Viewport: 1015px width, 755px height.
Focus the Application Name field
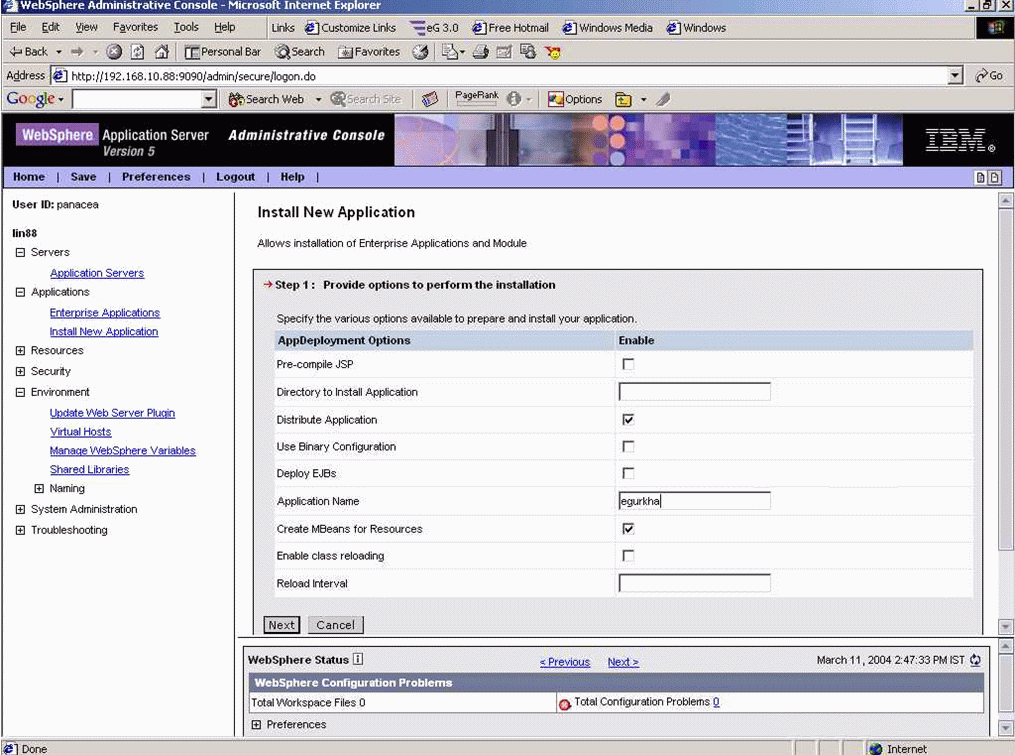coord(695,501)
